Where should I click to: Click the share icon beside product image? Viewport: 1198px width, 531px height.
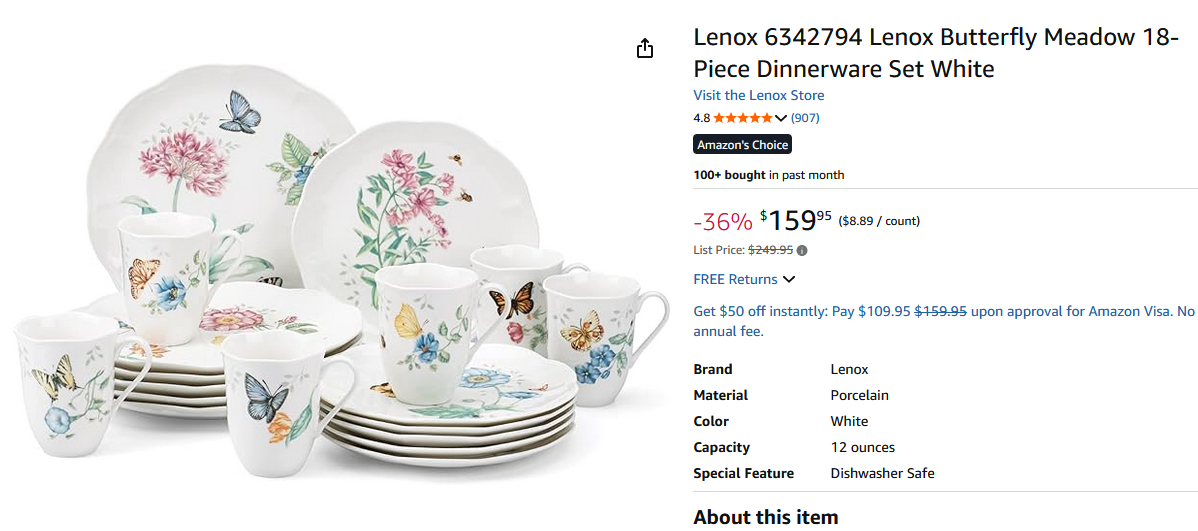pyautogui.click(x=645, y=48)
